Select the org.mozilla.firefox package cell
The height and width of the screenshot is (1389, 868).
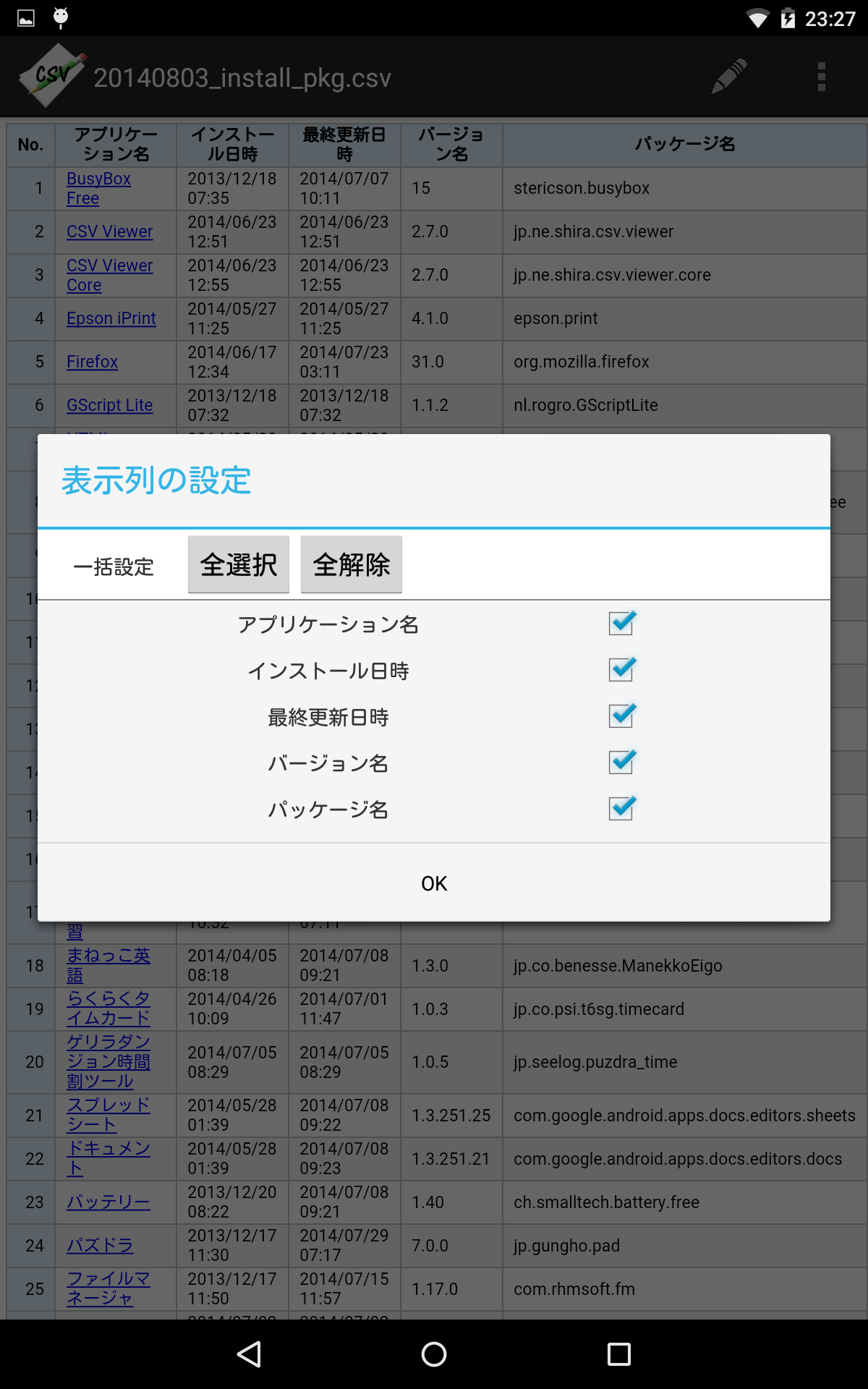click(684, 362)
